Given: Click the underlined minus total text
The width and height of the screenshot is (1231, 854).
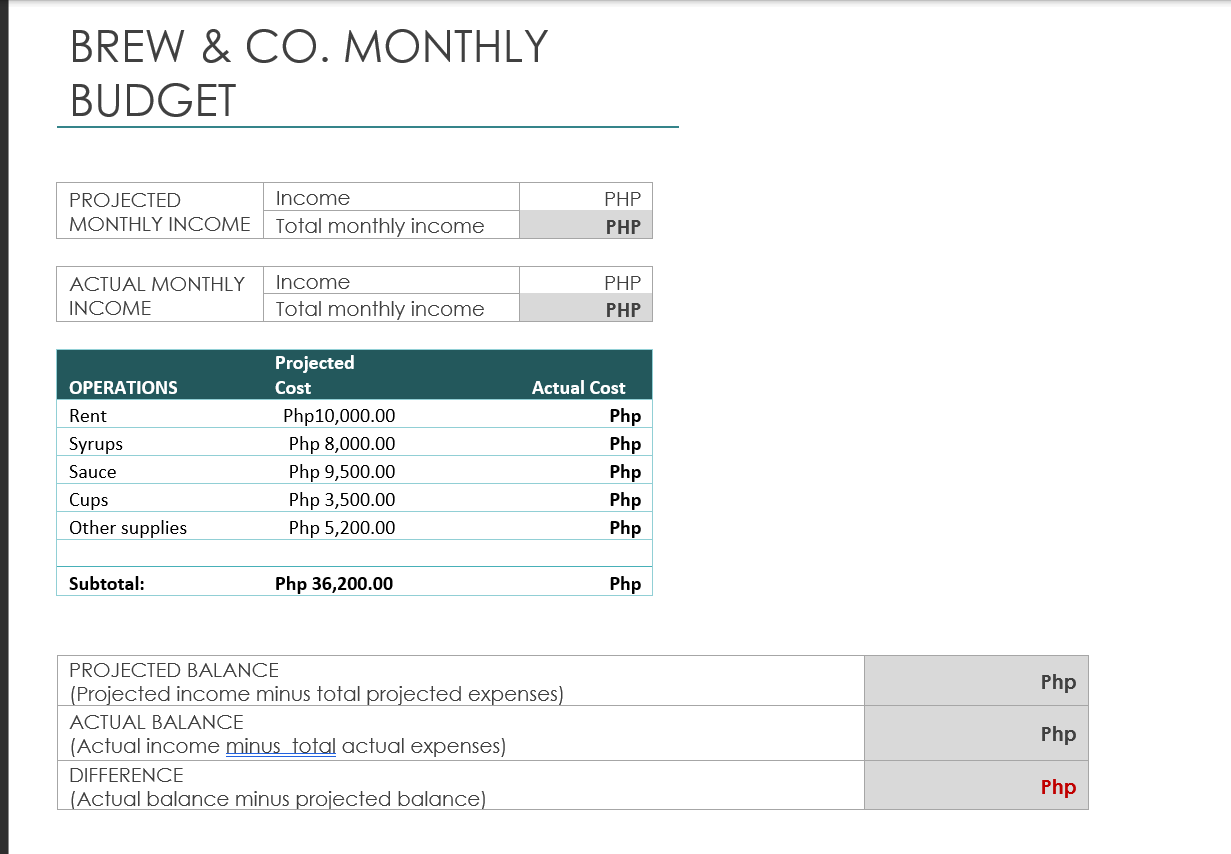Looking at the screenshot, I should [281, 746].
